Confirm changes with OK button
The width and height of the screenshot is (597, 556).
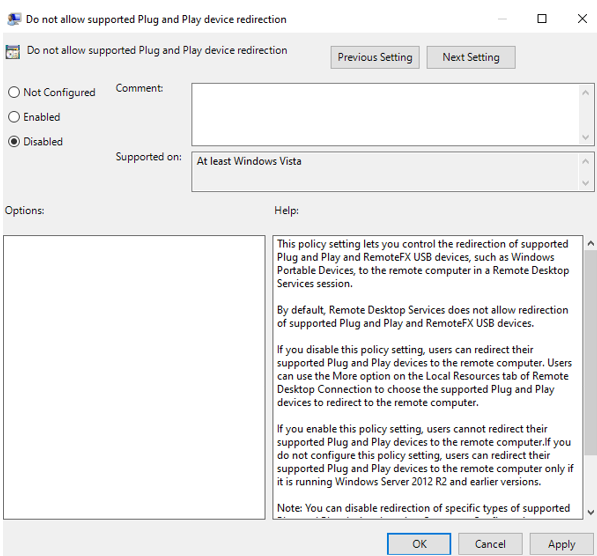(419, 544)
